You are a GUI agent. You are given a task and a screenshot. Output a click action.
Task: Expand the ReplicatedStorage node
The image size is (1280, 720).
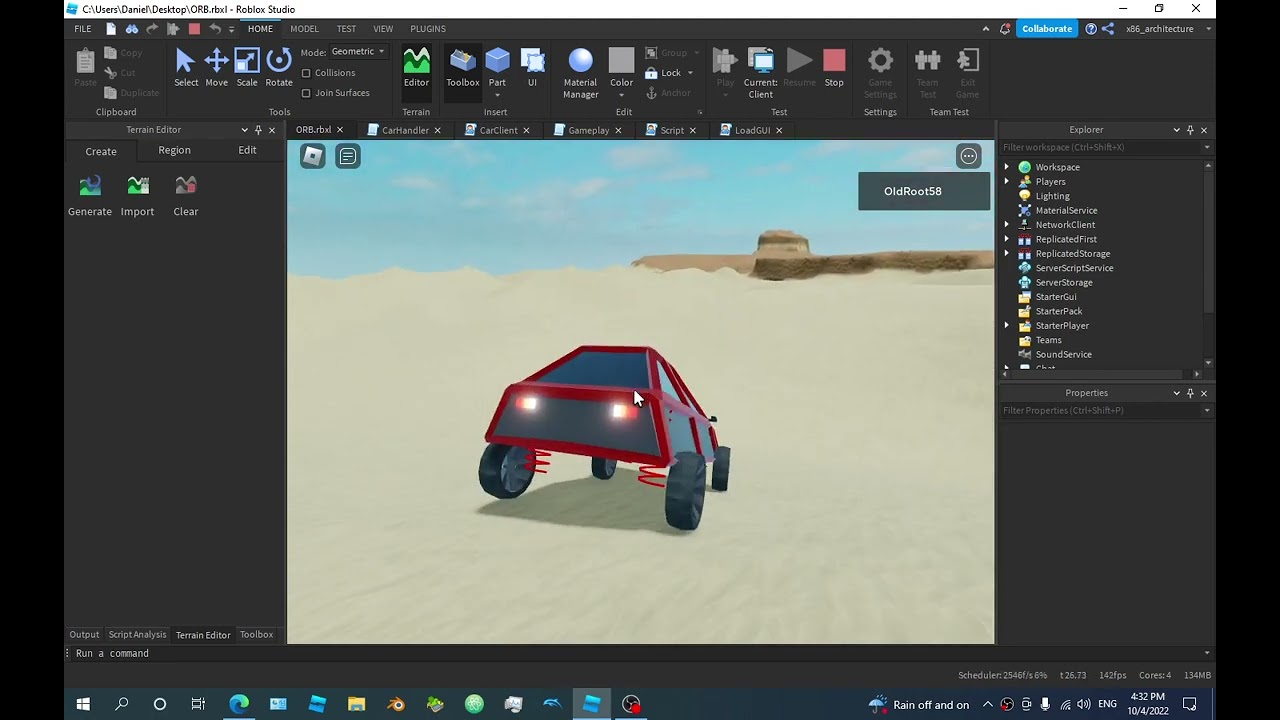point(1007,254)
